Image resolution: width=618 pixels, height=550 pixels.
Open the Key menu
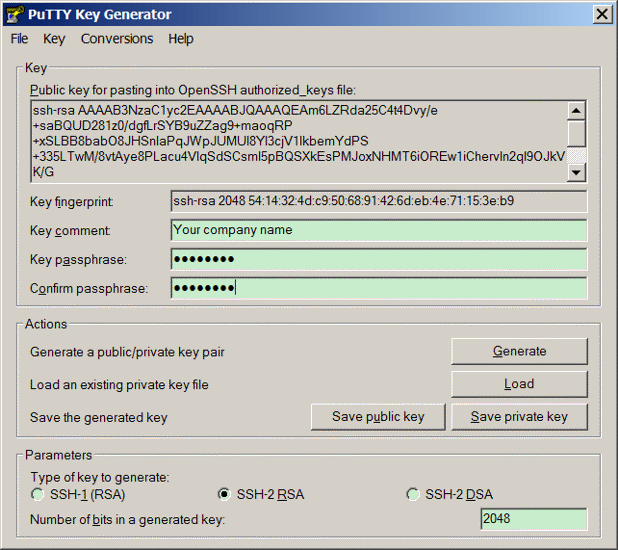(x=54, y=39)
